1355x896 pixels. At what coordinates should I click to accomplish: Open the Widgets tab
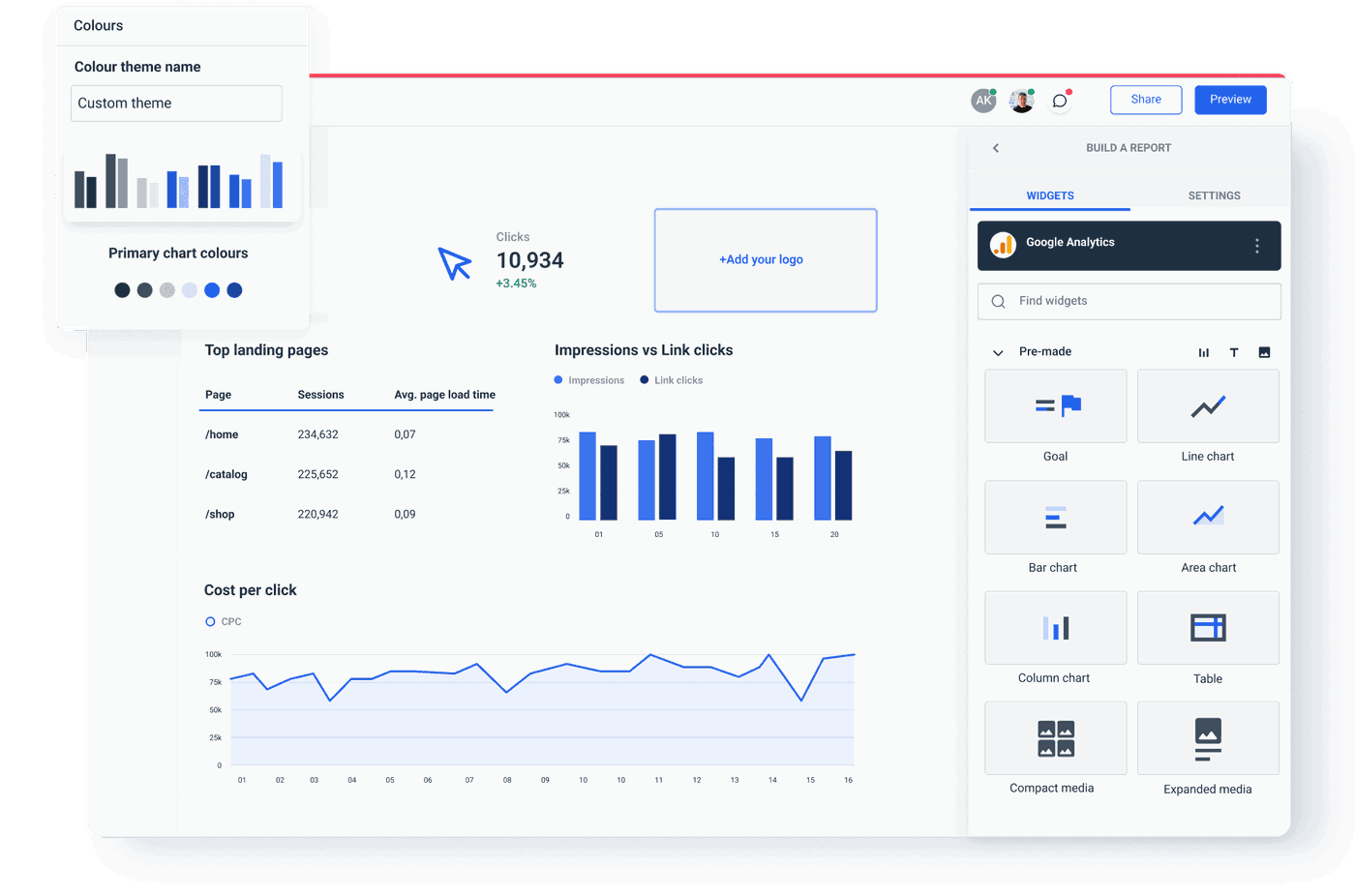point(1050,195)
